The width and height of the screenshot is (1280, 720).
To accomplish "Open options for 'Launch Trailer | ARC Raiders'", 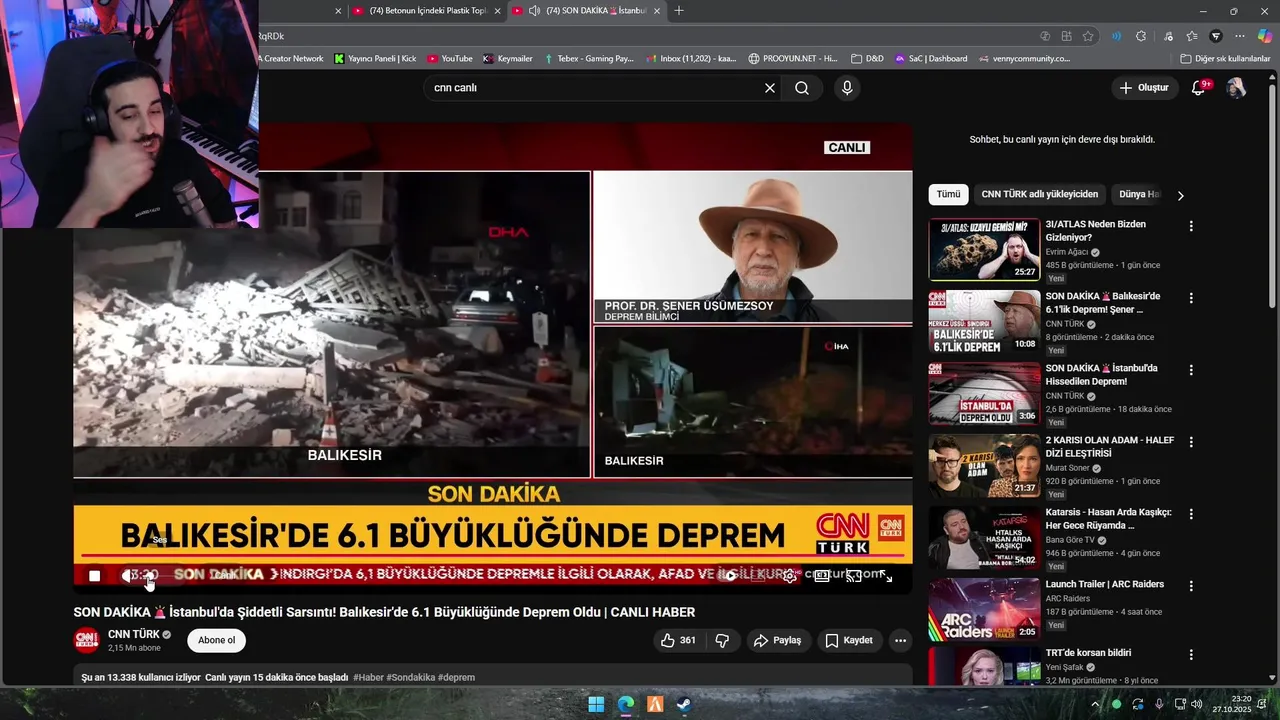I will pyautogui.click(x=1190, y=586).
